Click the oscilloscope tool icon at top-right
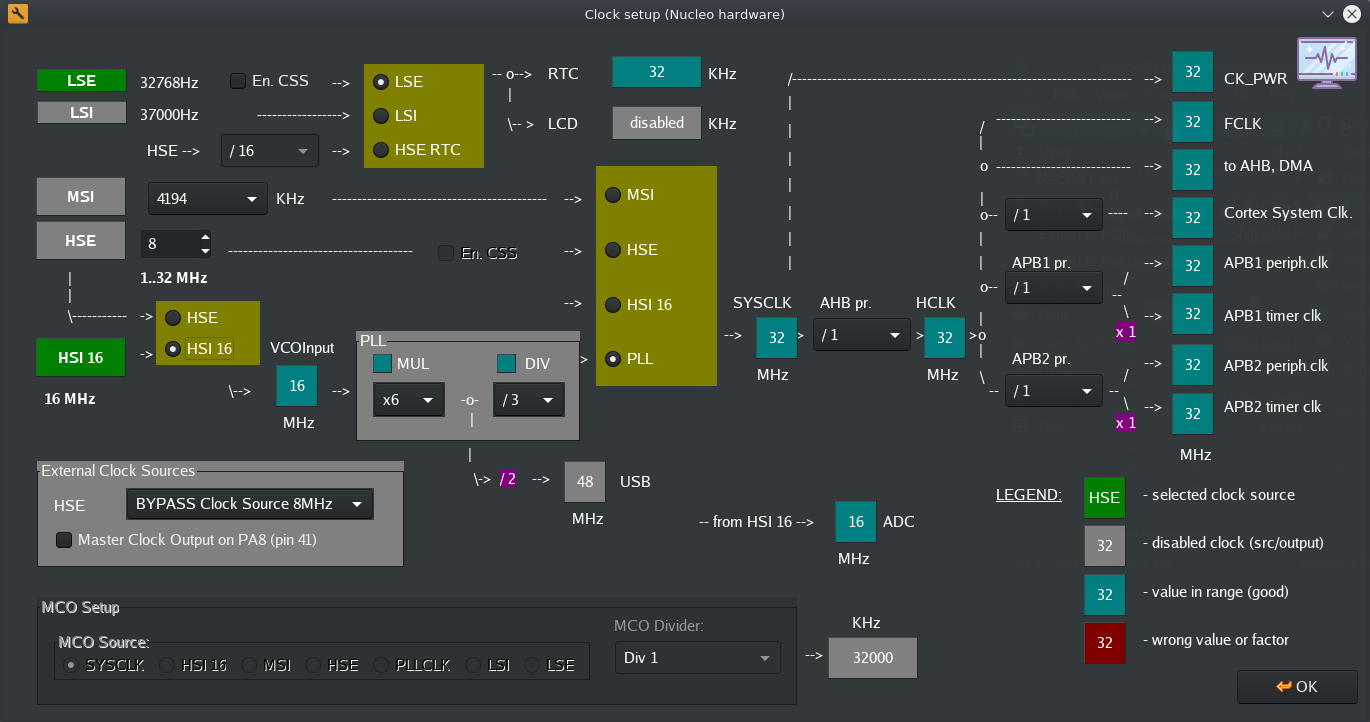The width and height of the screenshot is (1370, 722). (1326, 63)
